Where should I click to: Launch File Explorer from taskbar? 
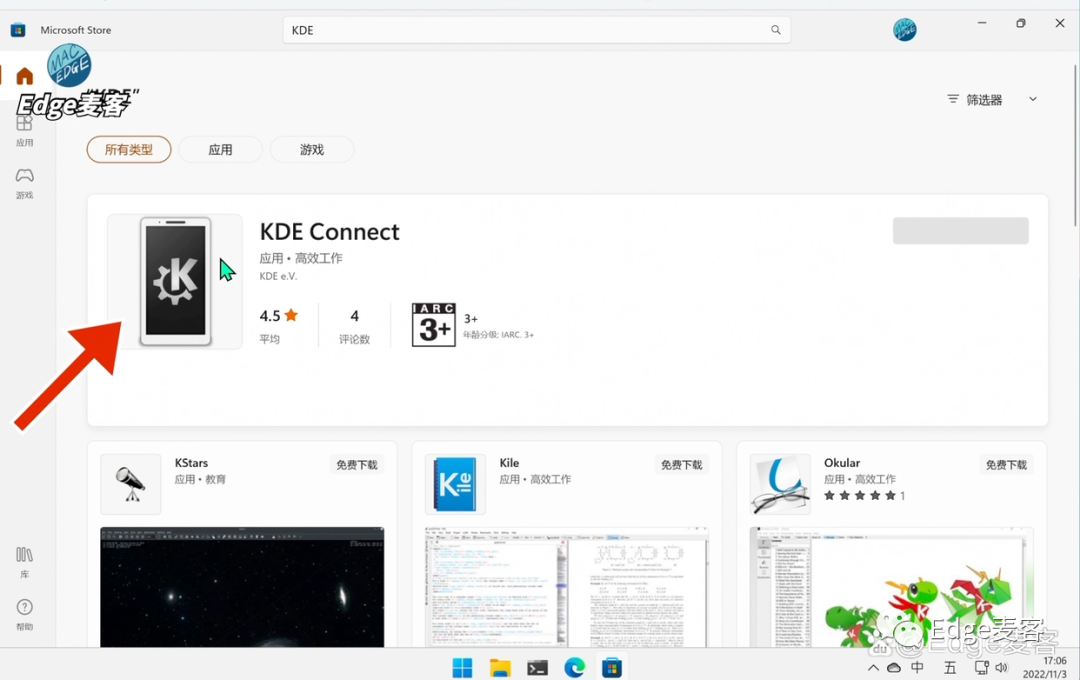point(499,668)
